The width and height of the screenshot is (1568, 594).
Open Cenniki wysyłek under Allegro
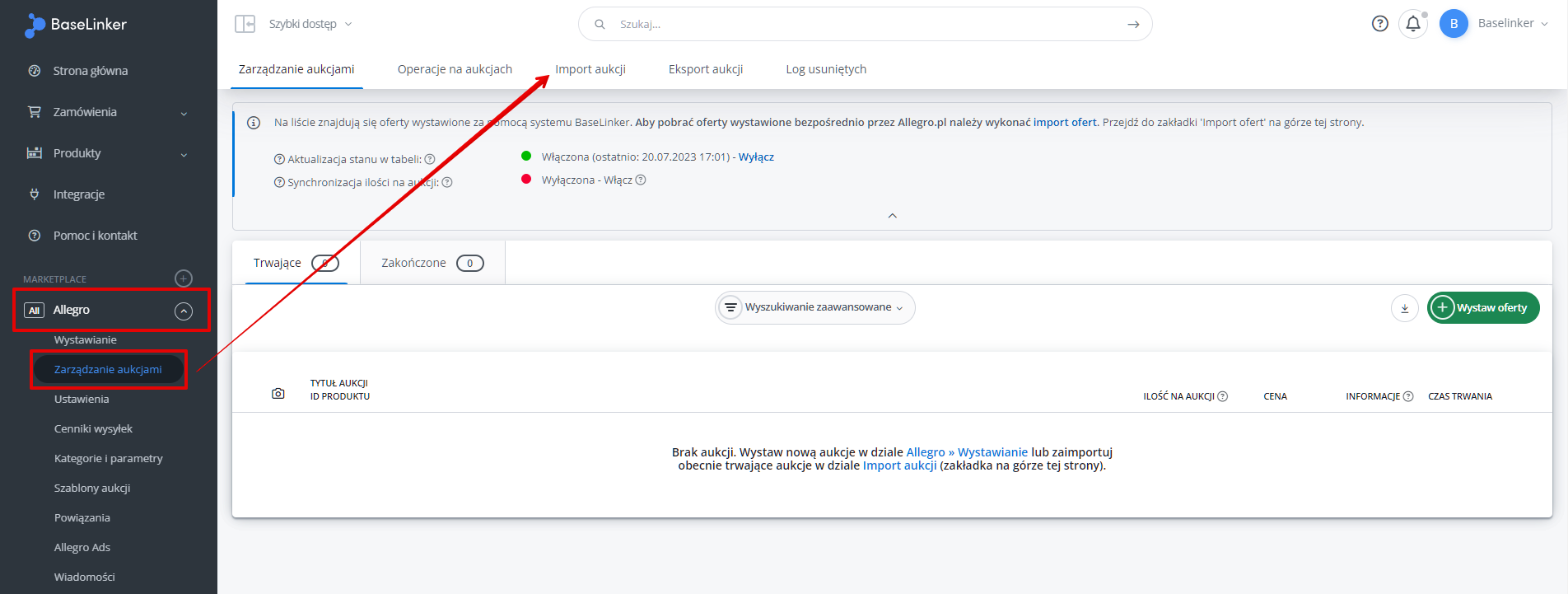pyautogui.click(x=93, y=428)
